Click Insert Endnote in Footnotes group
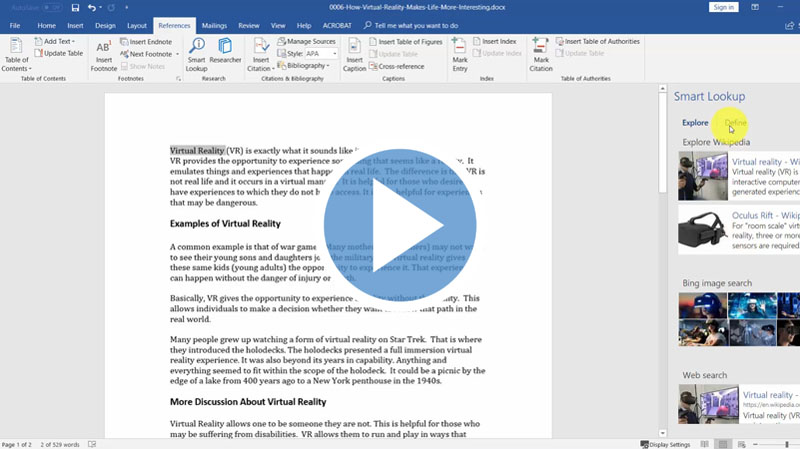 coord(148,42)
